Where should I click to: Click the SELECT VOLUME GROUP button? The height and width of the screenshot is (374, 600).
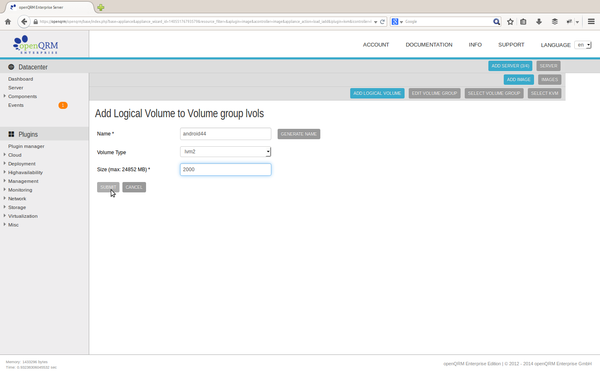click(x=494, y=93)
